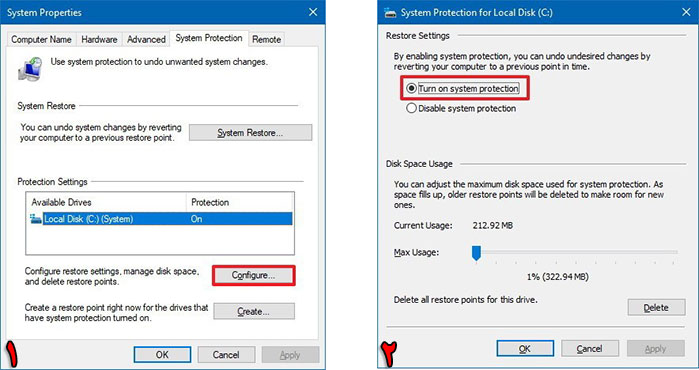The height and width of the screenshot is (370, 699).
Task: Click the system protection computer shield icon
Action: (30, 69)
